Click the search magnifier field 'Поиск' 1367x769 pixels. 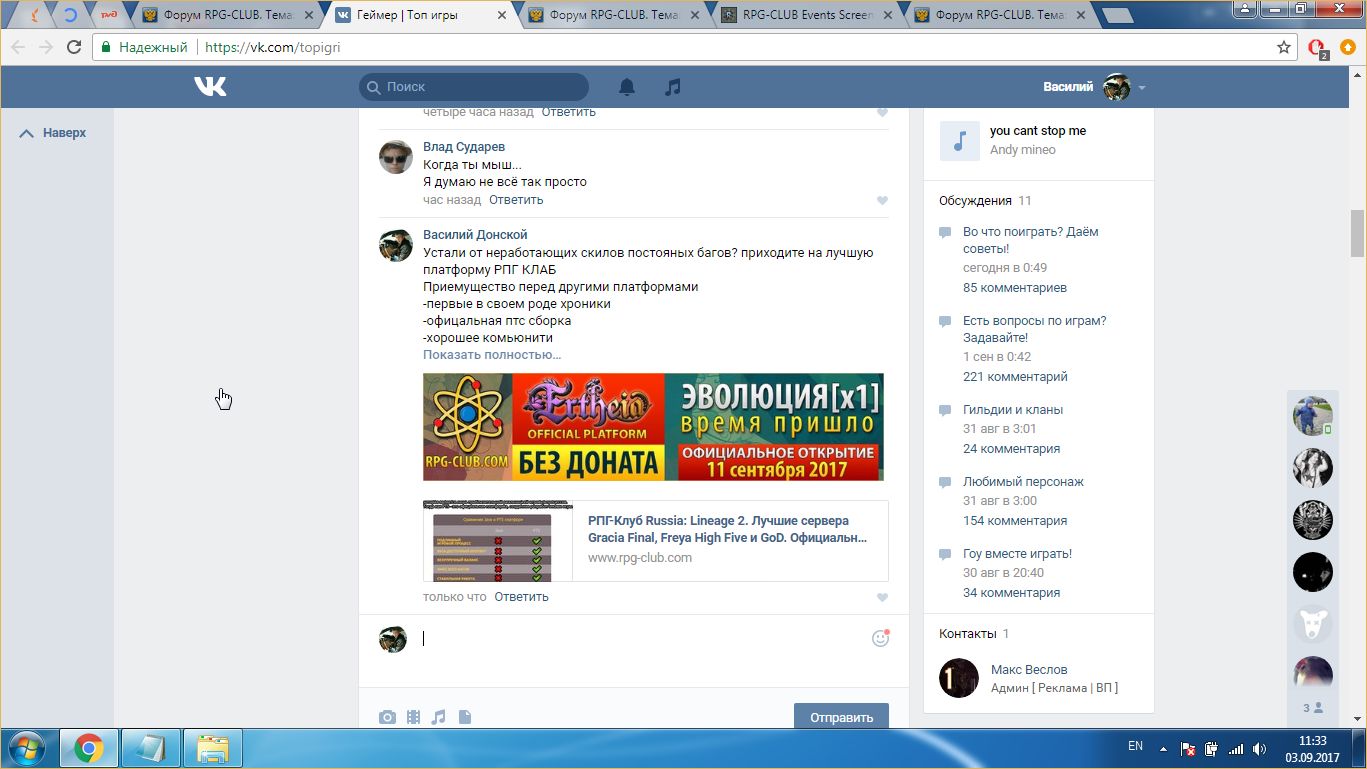pos(474,87)
